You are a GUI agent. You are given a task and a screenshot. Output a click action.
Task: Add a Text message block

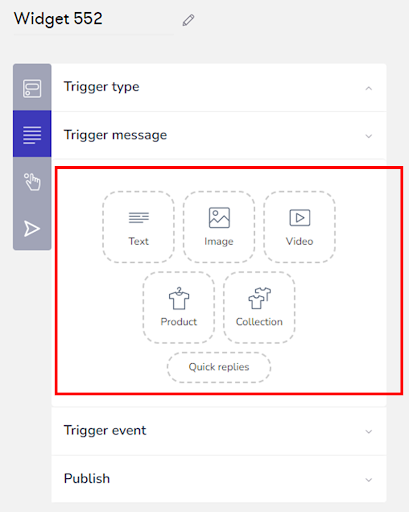pos(139,227)
